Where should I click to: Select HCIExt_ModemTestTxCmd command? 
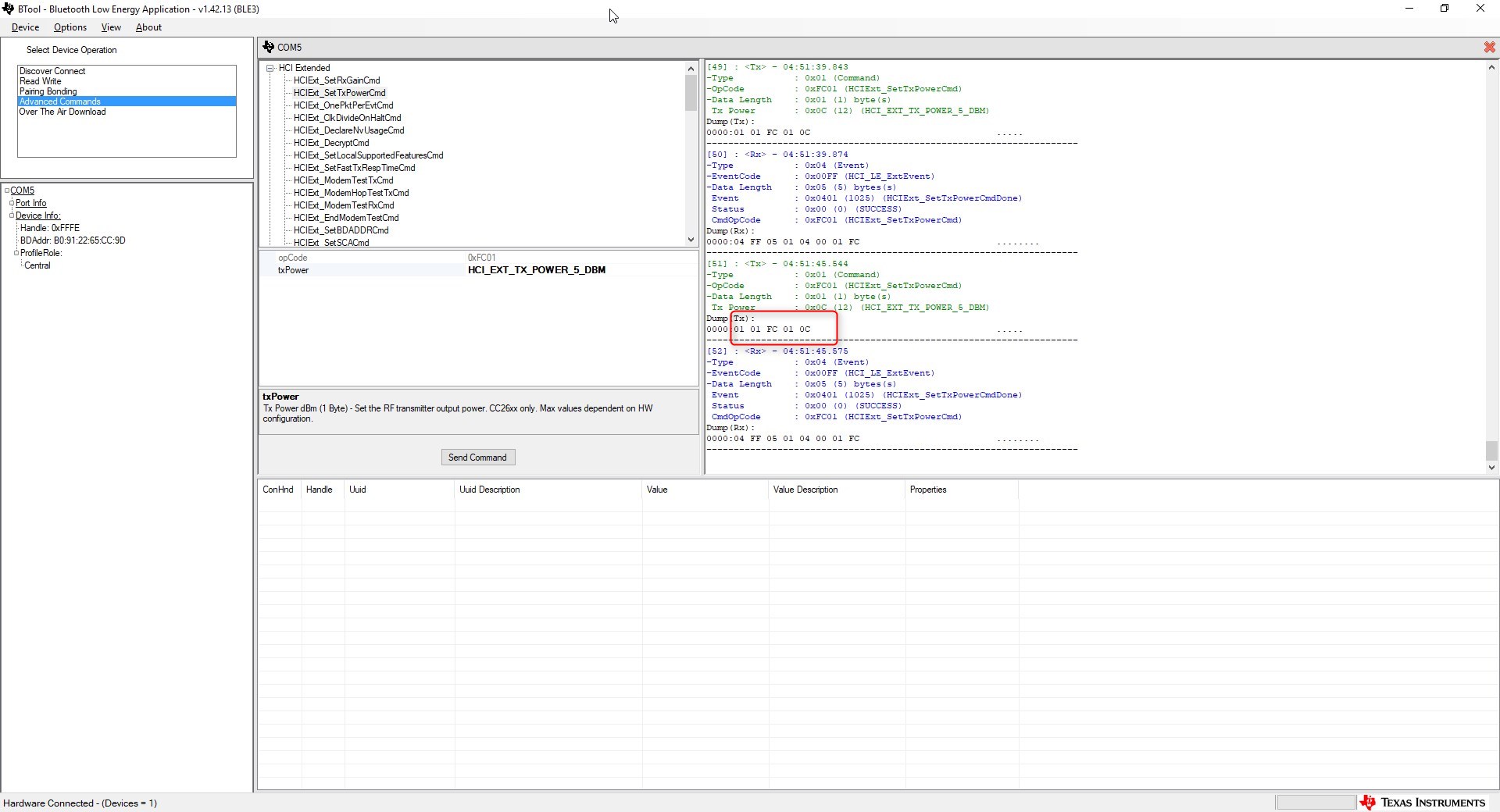[344, 180]
